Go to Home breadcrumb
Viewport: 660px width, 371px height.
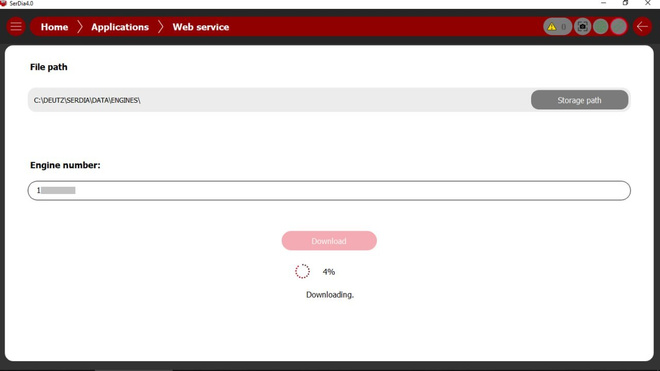[54, 27]
